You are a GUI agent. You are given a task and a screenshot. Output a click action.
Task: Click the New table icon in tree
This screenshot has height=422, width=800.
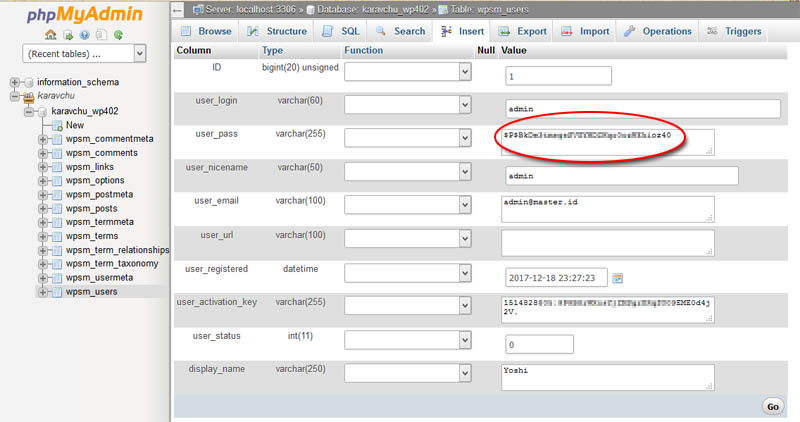point(57,125)
